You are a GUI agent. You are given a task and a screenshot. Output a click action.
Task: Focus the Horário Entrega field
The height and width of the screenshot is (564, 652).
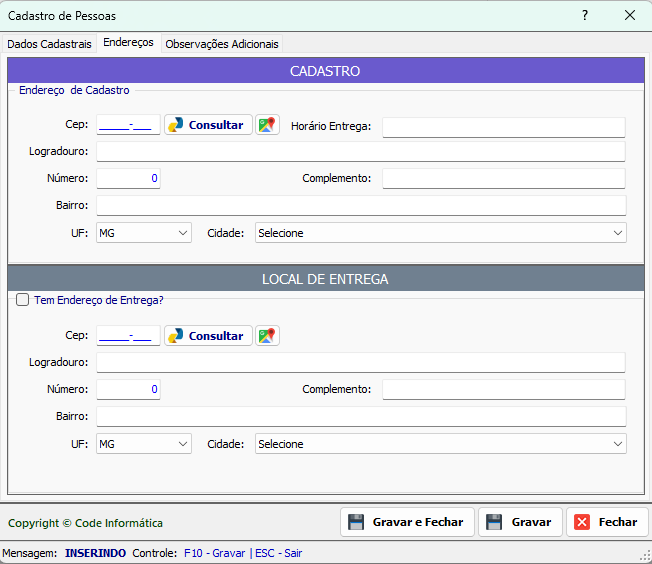pos(504,127)
